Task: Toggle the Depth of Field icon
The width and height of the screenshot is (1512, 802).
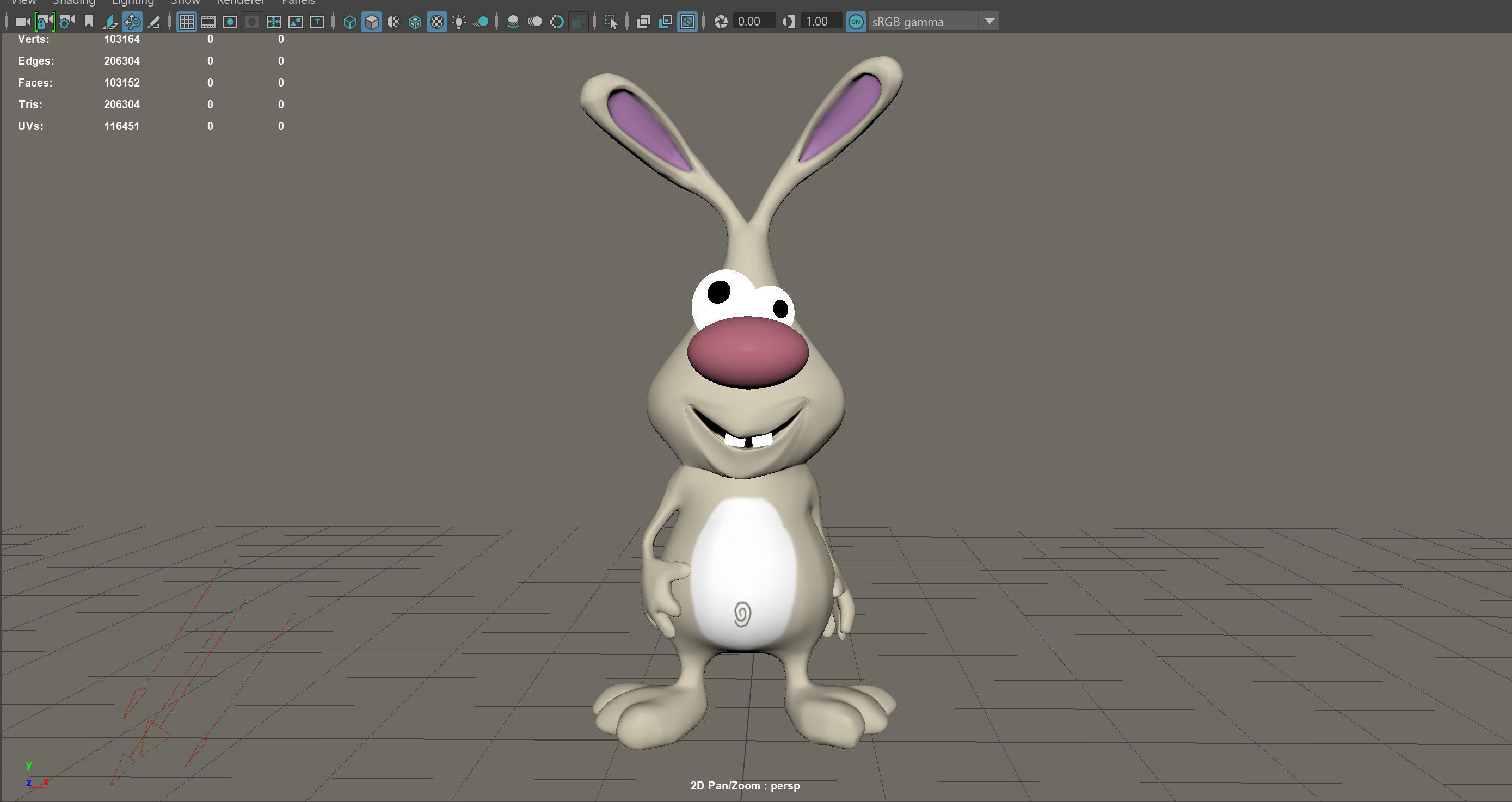Action: [578, 22]
